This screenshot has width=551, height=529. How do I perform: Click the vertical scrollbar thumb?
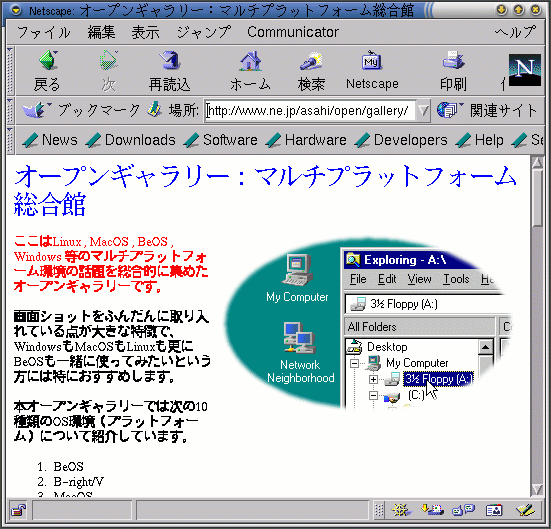coord(537,198)
